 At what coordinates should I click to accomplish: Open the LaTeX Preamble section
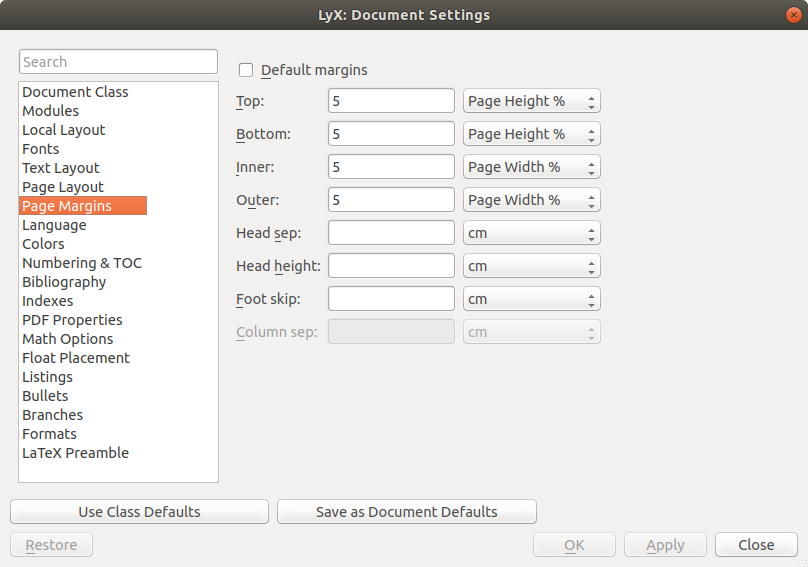[x=75, y=453]
